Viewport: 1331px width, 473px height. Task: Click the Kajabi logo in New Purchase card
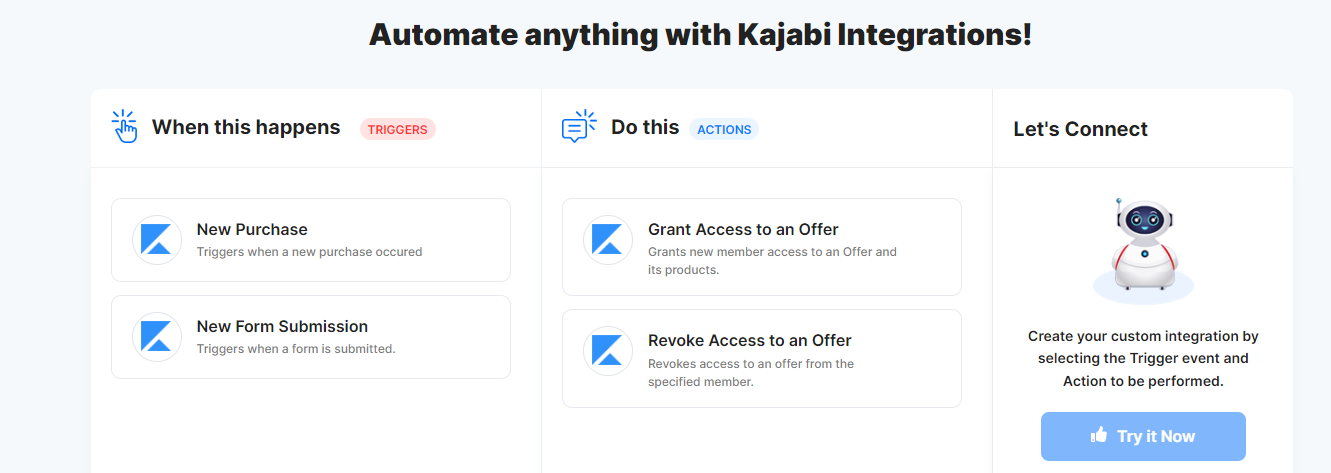157,240
